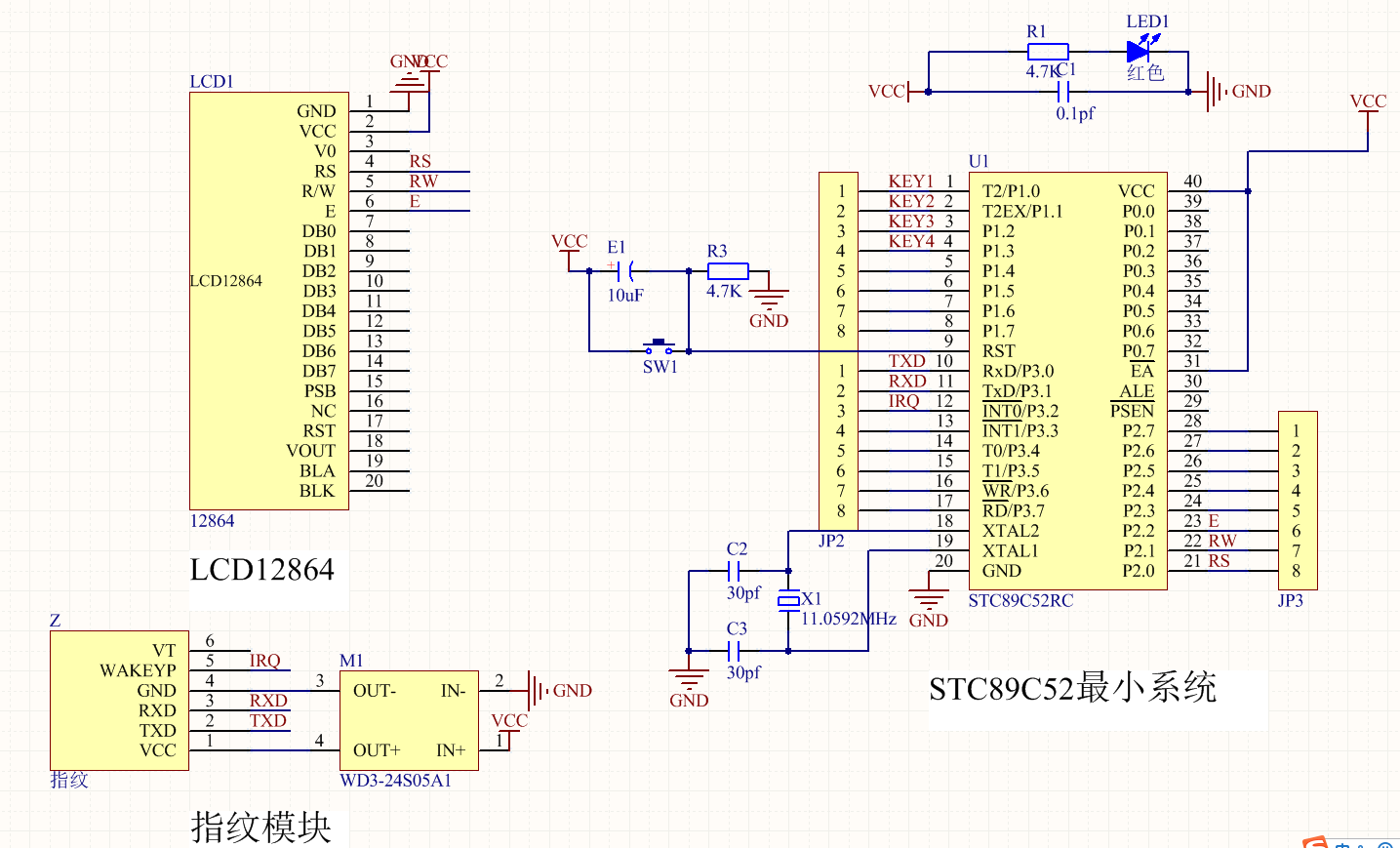
Task: Click the SW1 designator label
Action: [660, 367]
